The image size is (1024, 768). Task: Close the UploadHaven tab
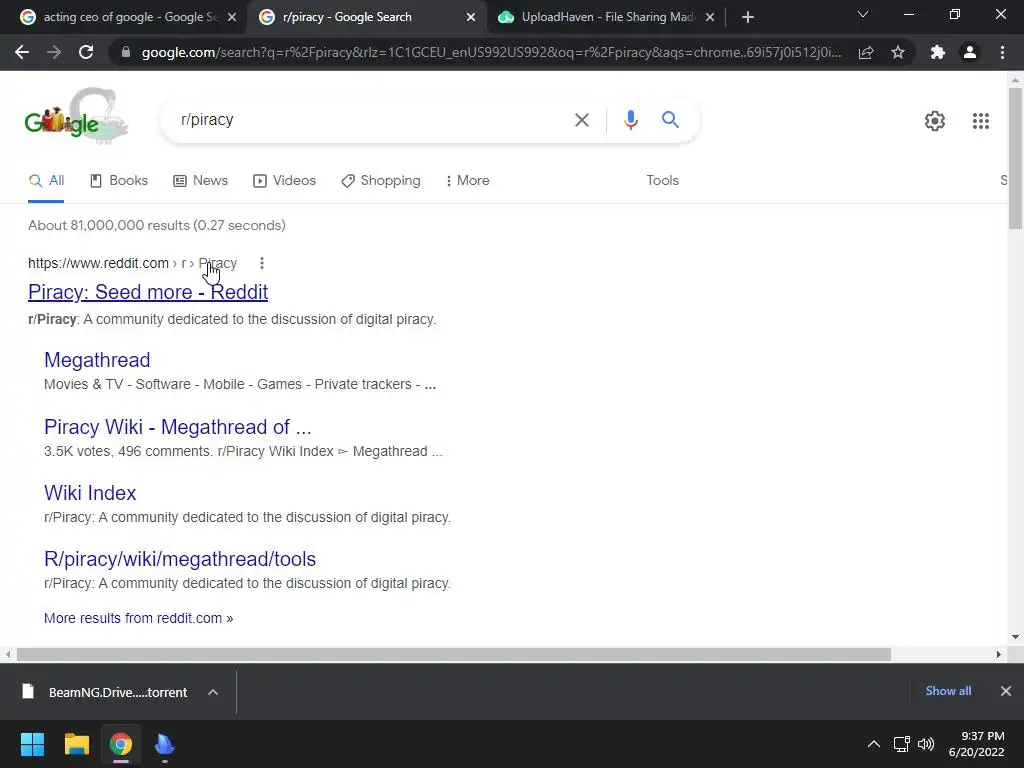click(x=710, y=17)
